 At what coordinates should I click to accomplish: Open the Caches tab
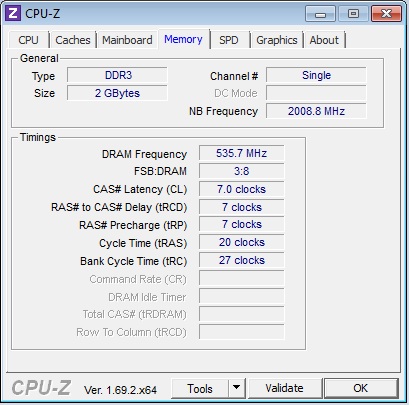pos(73,40)
